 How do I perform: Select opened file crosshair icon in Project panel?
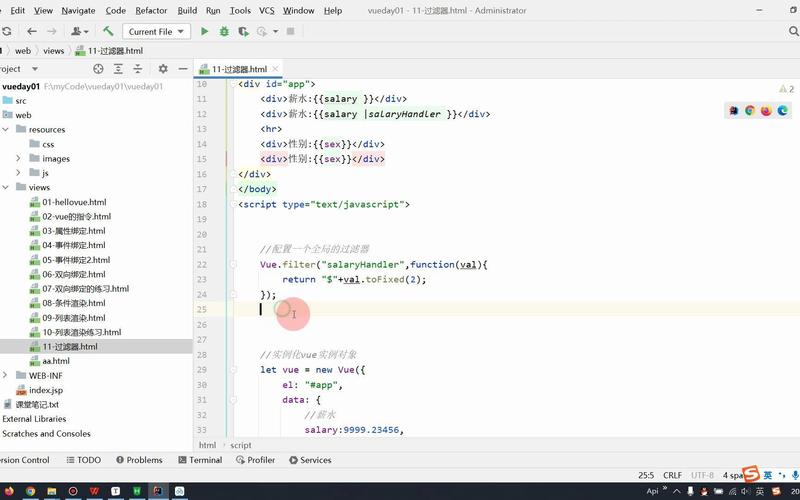[98, 68]
